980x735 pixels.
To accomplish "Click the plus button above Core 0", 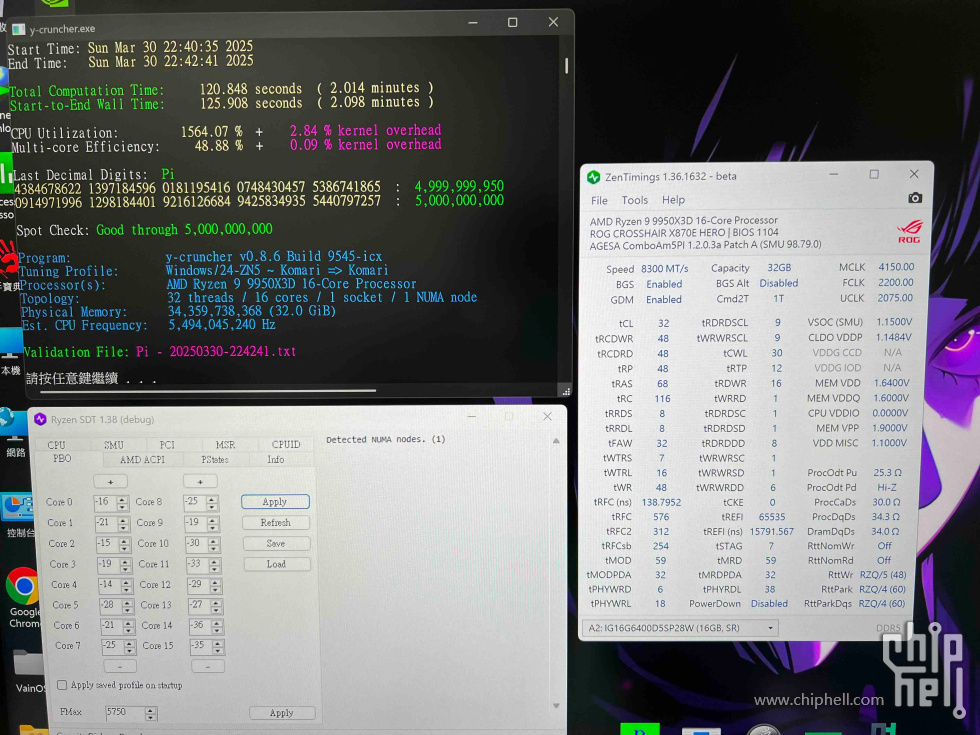I will click(111, 482).
